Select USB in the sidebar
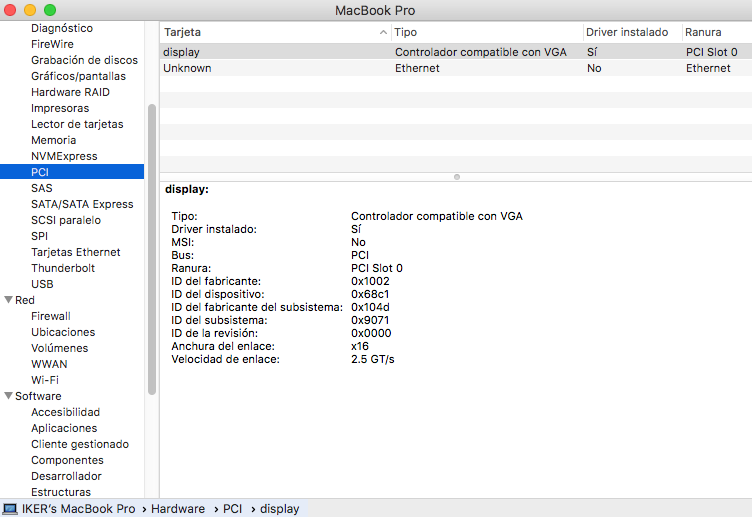 click(42, 284)
